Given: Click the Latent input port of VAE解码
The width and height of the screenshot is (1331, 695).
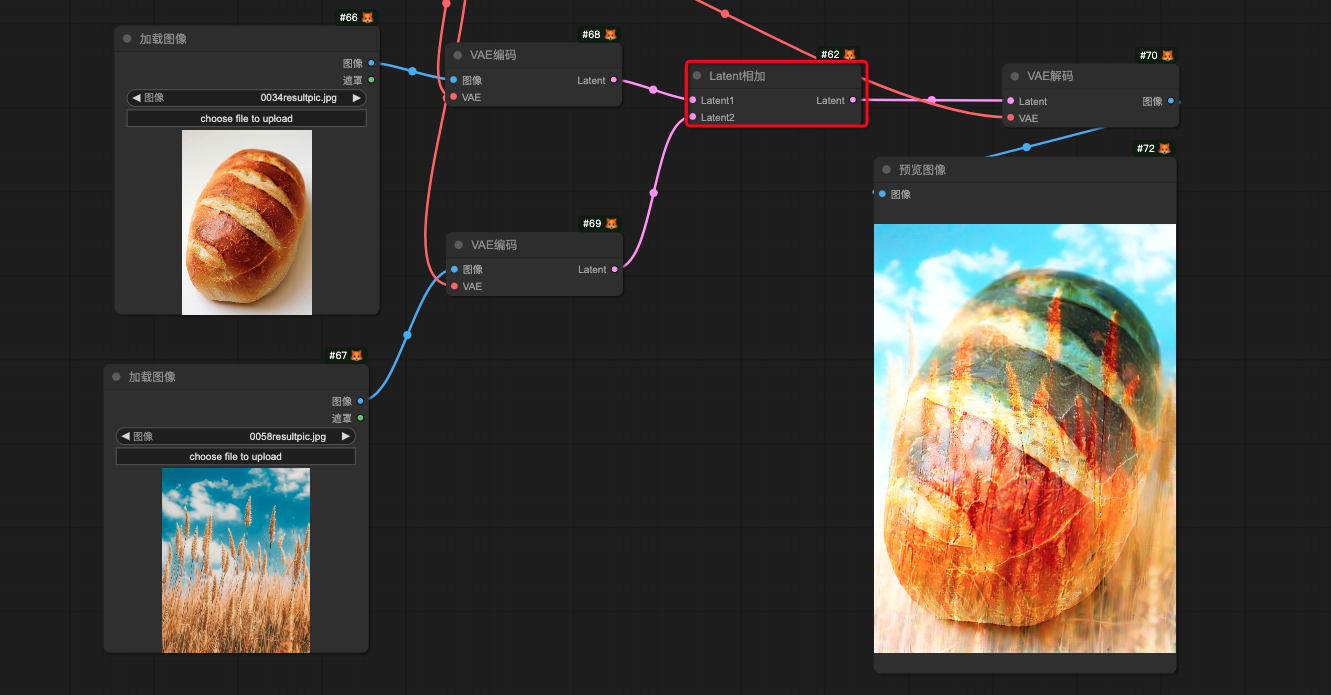Looking at the screenshot, I should point(1010,101).
